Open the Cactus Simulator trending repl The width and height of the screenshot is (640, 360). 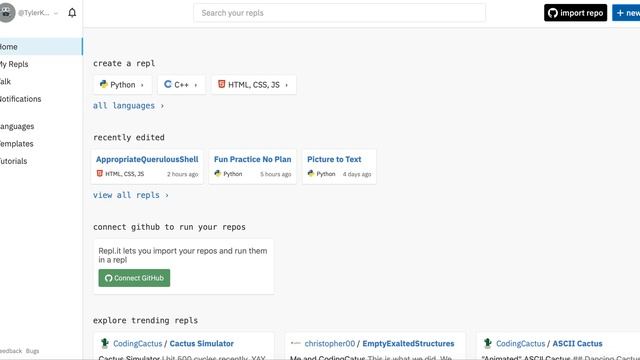click(x=202, y=344)
